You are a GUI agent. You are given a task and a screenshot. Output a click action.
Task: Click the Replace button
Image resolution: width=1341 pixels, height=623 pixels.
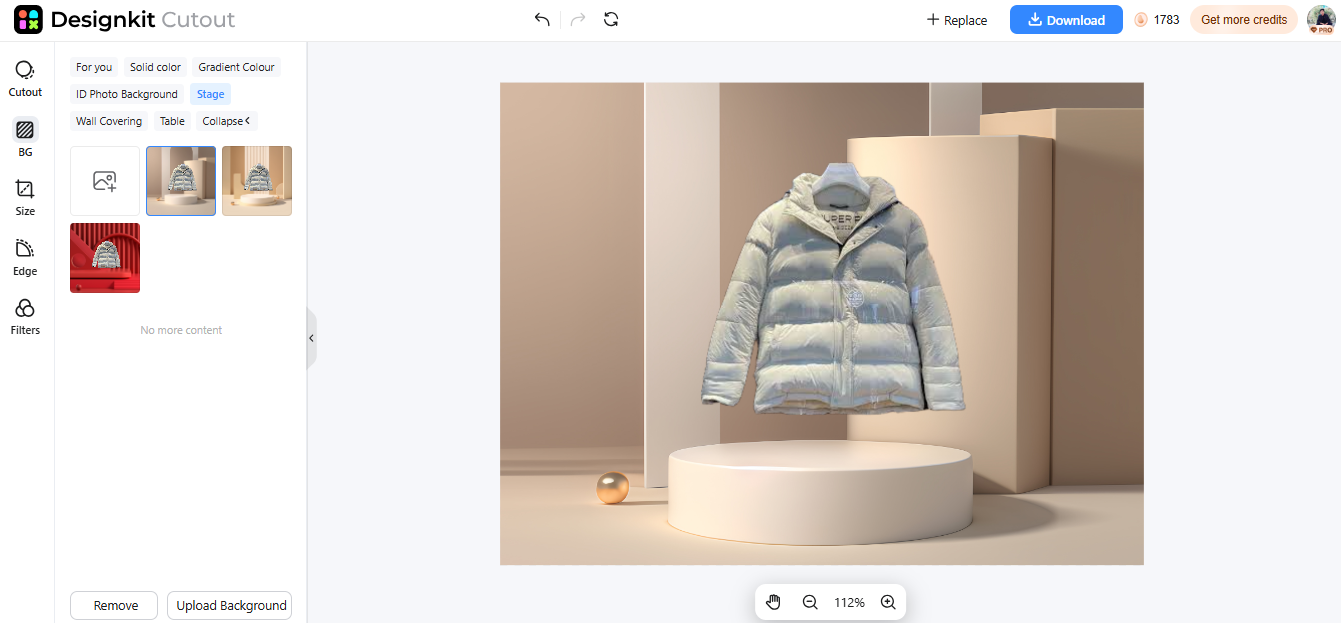click(957, 20)
